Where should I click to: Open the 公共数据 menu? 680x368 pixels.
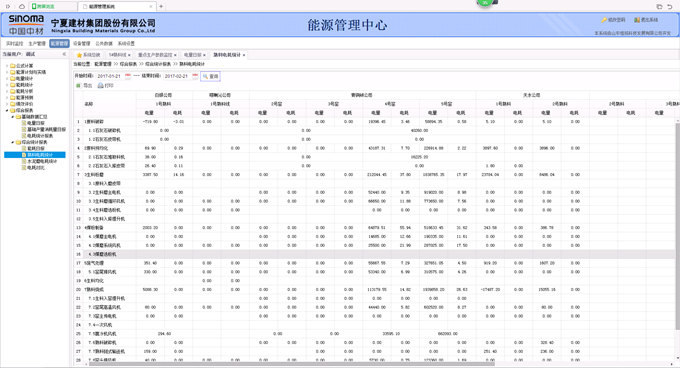tap(104, 43)
